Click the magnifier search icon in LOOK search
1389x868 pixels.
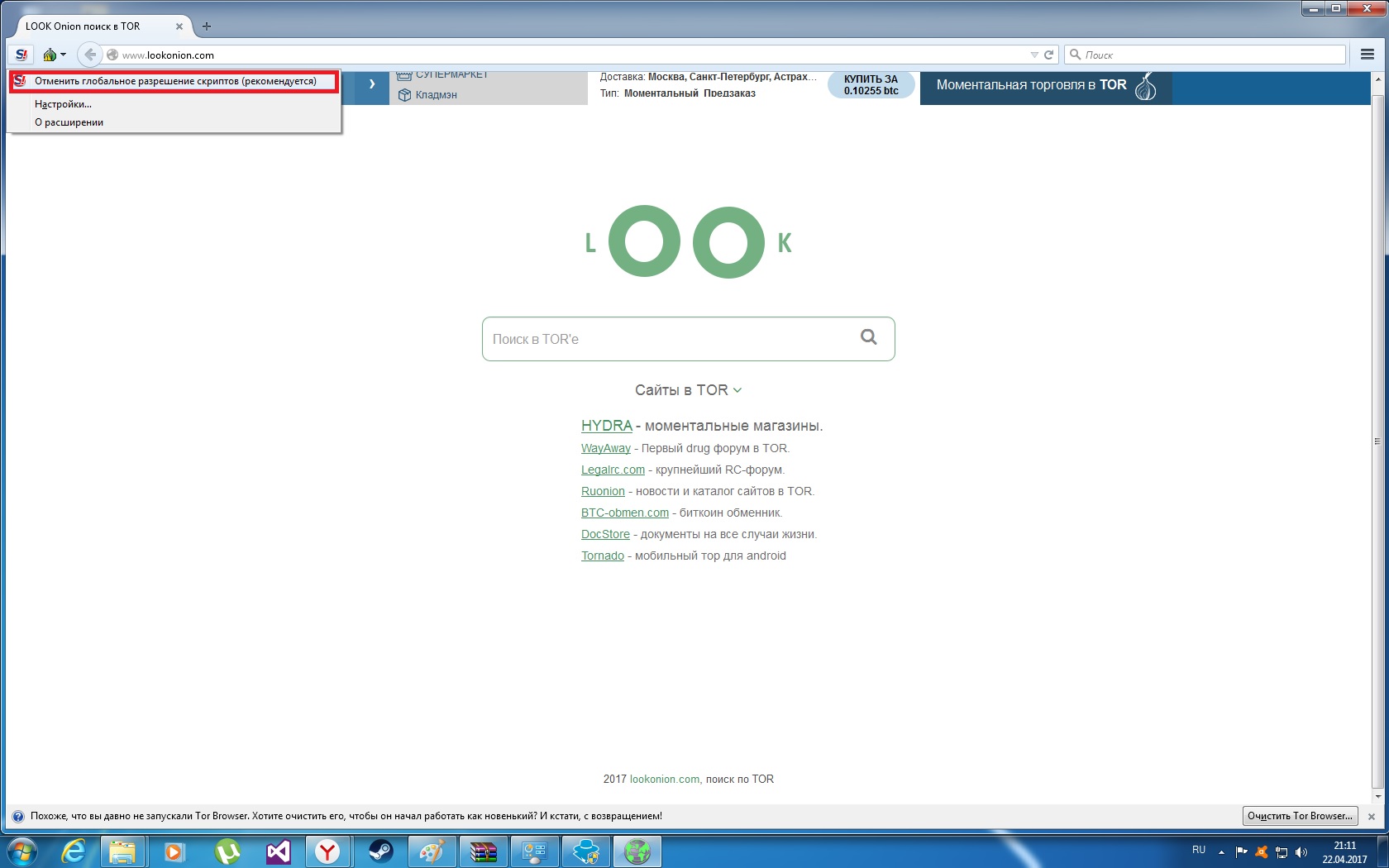pos(869,336)
